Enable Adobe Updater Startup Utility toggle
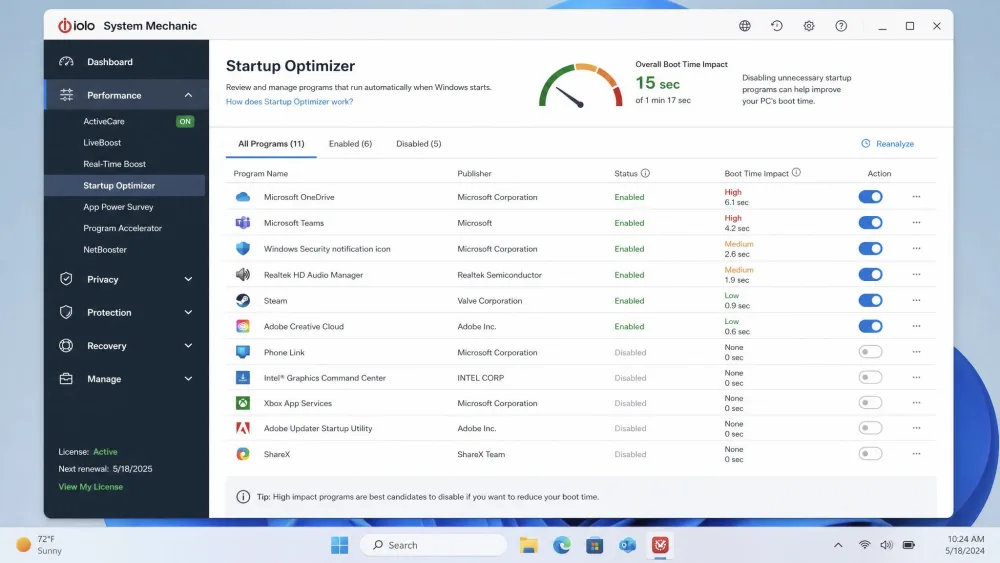The image size is (1000, 563). click(x=871, y=428)
